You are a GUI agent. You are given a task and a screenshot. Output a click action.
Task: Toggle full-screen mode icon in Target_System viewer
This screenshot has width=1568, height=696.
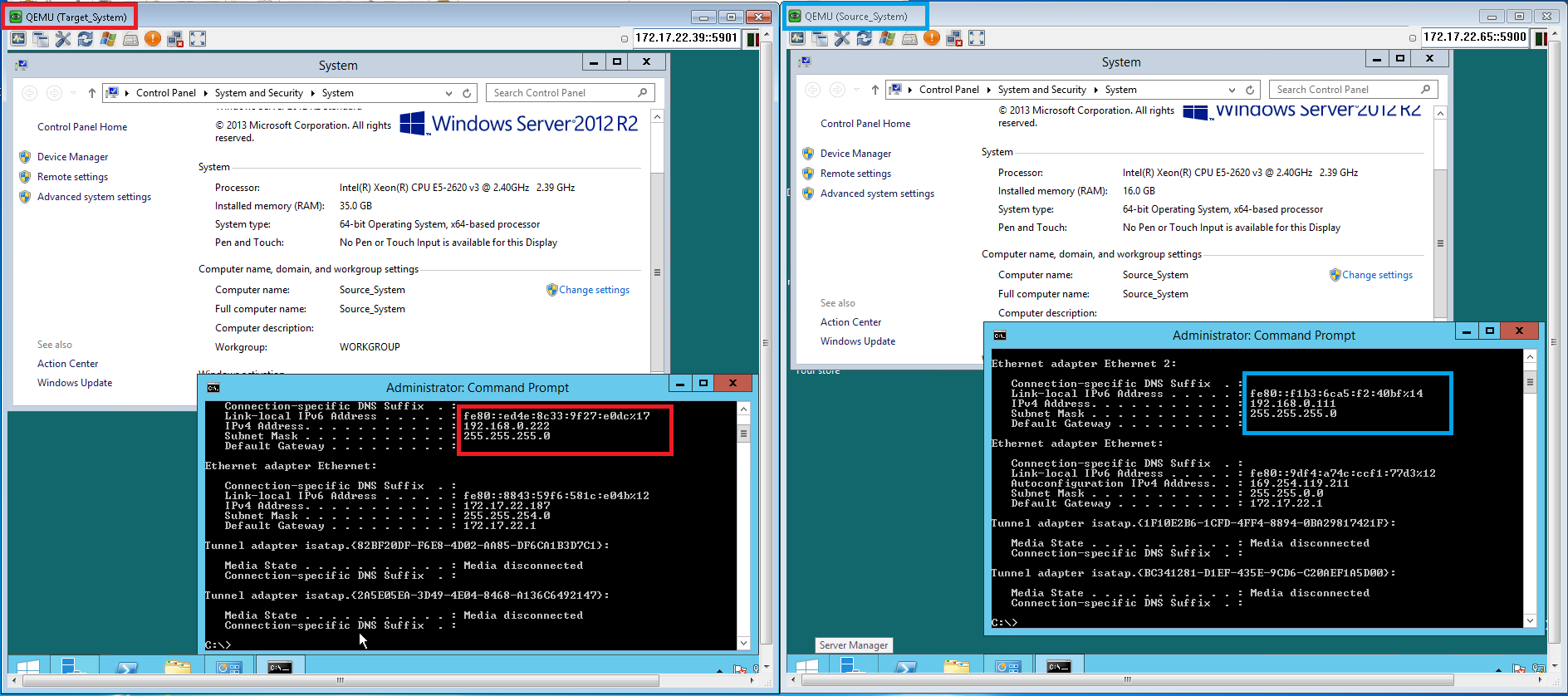coord(198,39)
